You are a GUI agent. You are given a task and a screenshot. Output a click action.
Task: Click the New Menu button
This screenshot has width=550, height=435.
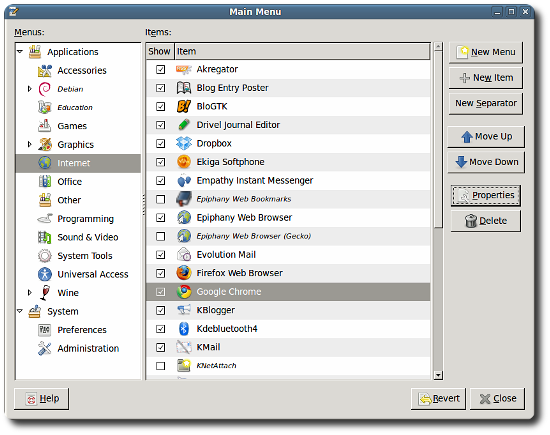coord(486,52)
